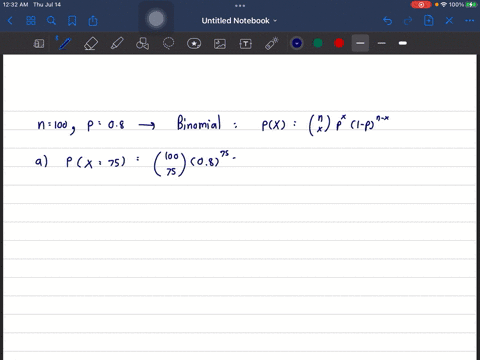This screenshot has height=360, width=480.
Task: Tap the handwritten word Binomial
Action: (x=199, y=123)
